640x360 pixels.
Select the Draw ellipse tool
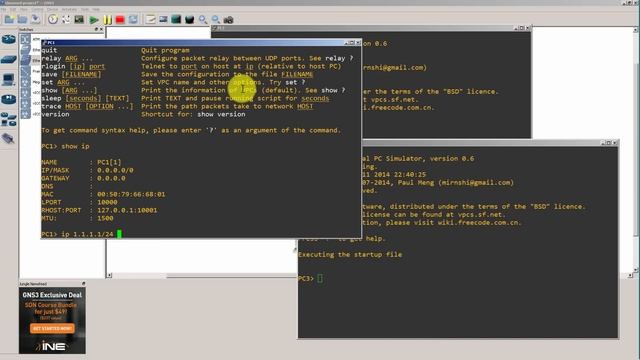point(189,19)
